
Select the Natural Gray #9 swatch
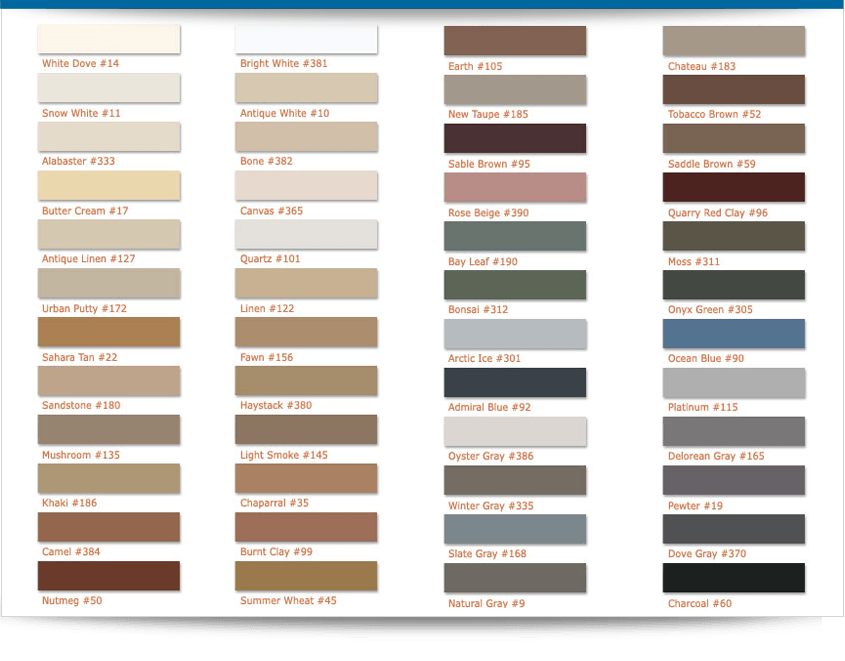(515, 577)
